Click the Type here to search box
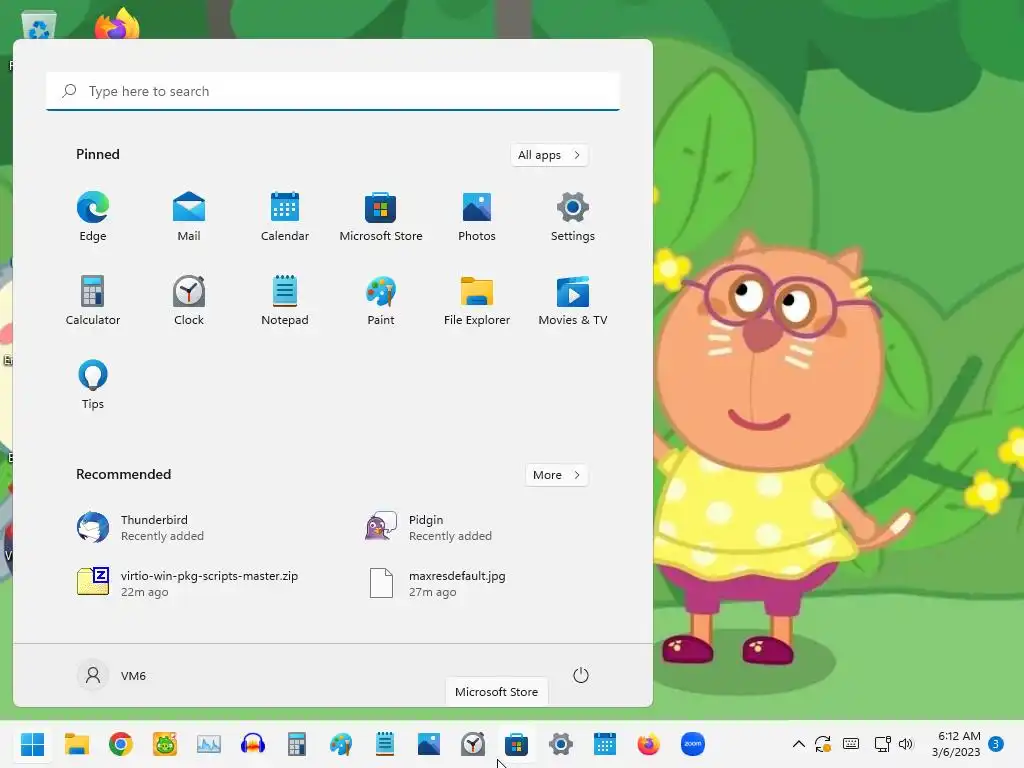Viewport: 1024px width, 768px height. tap(333, 91)
